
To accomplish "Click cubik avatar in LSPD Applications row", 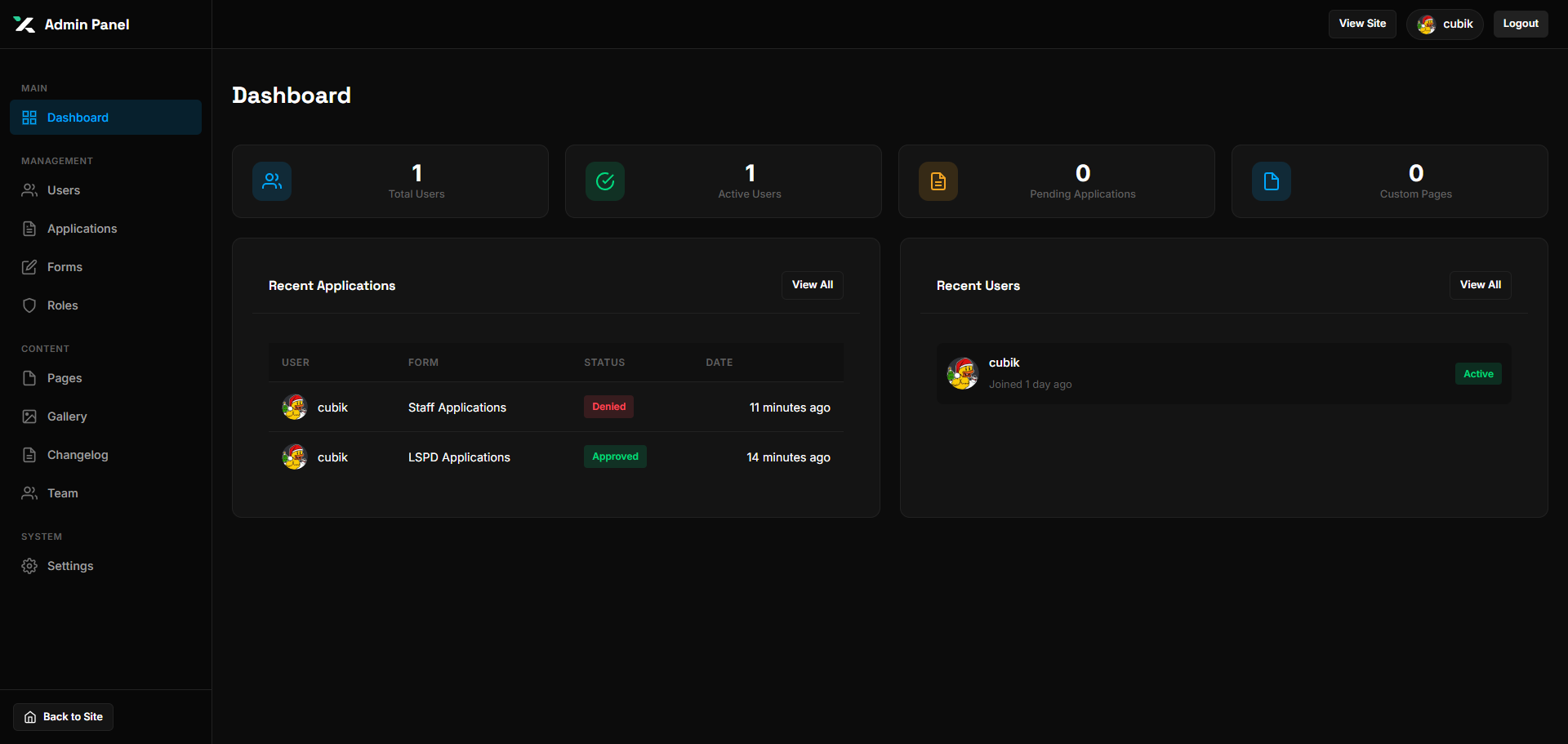I will point(295,457).
